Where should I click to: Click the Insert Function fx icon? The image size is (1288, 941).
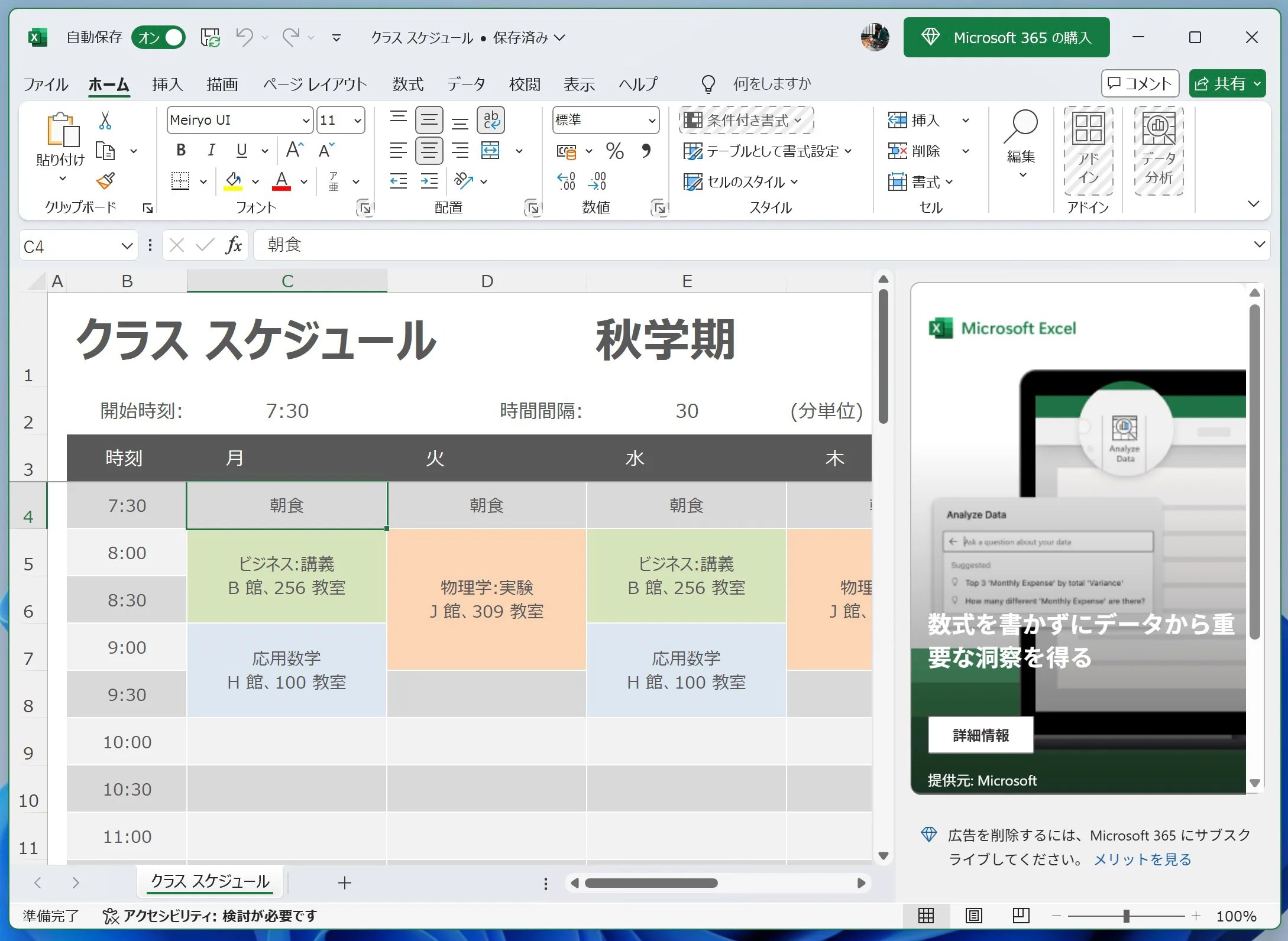234,245
